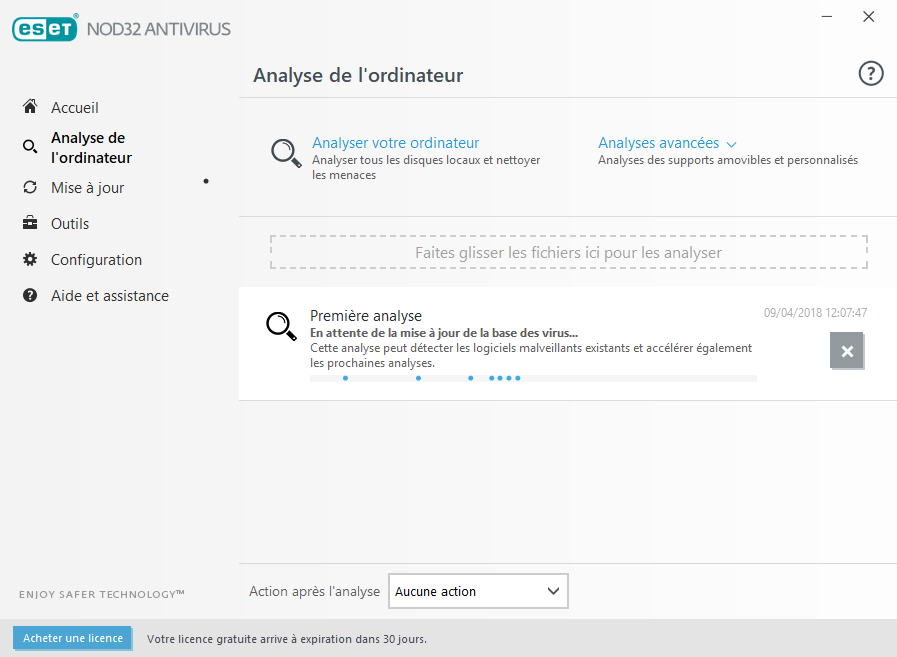Minimize the ESET window
The width and height of the screenshot is (897, 657).
coord(827,16)
